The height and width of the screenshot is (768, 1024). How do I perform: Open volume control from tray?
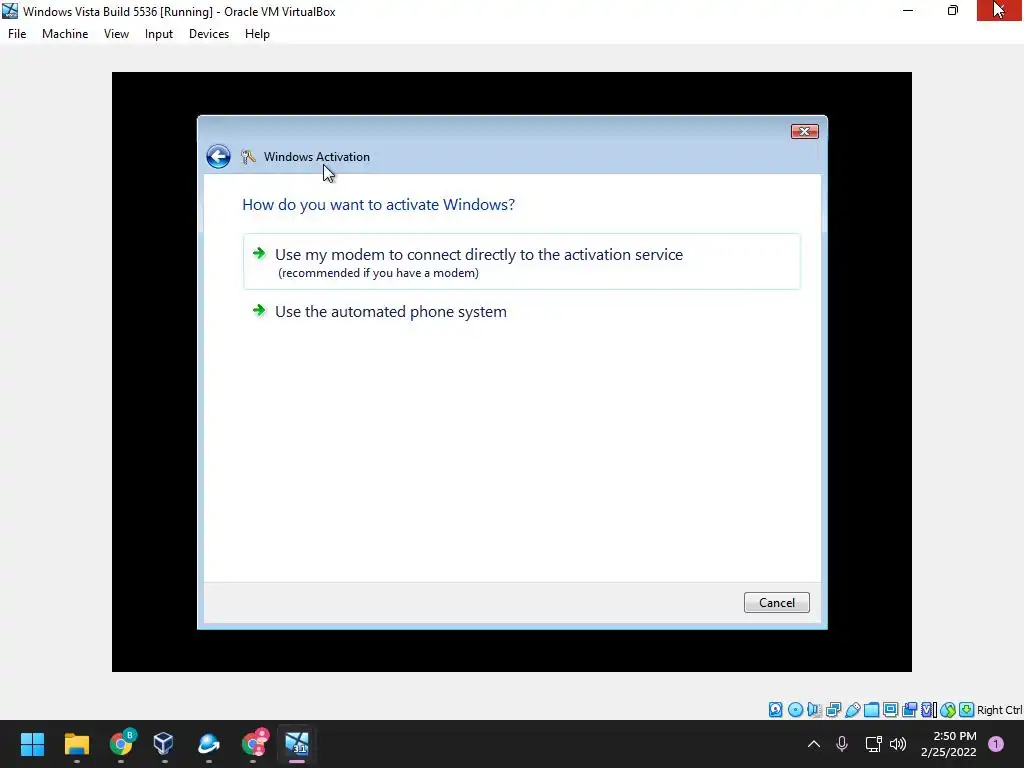click(x=899, y=744)
